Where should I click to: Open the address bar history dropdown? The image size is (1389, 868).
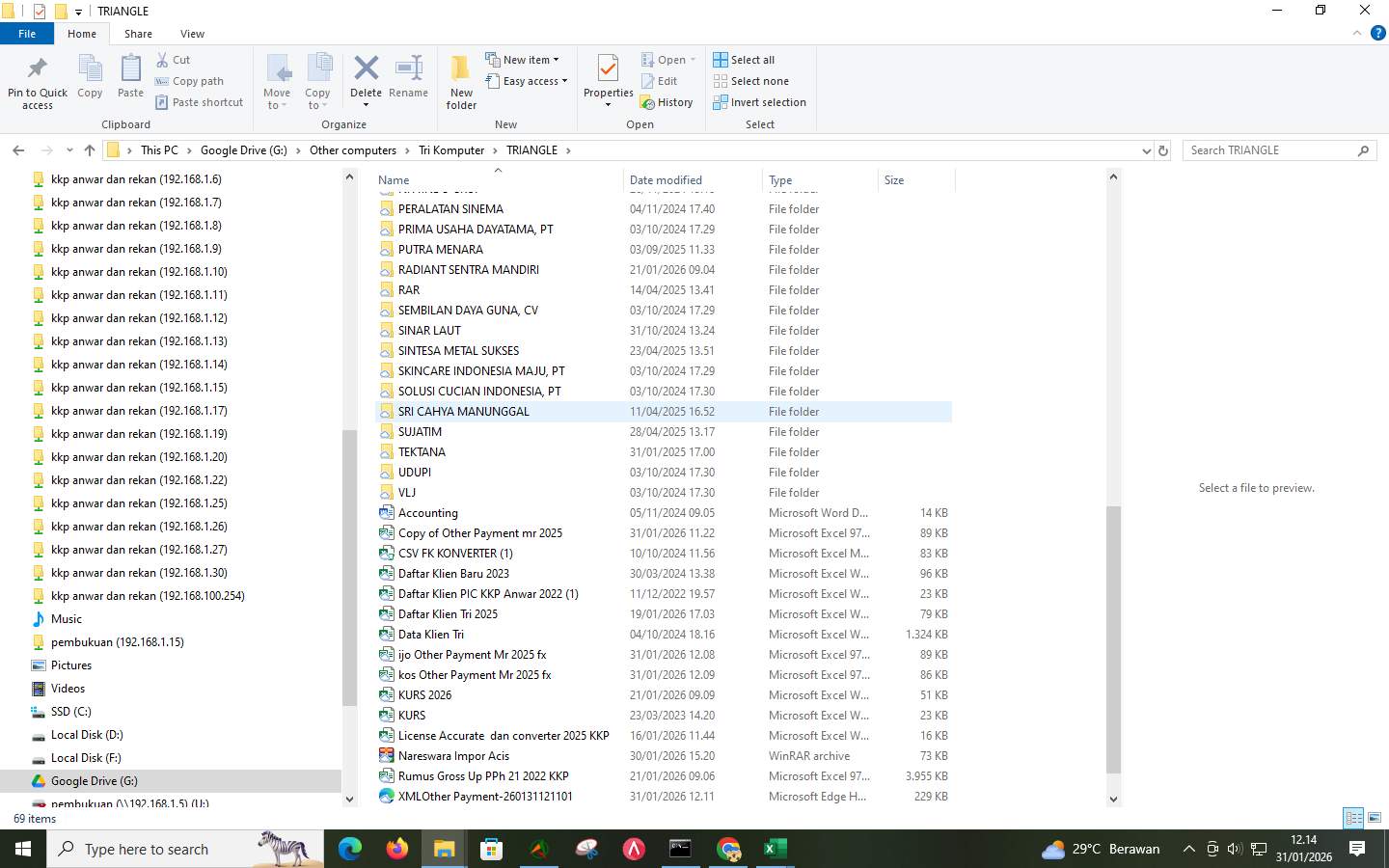tap(1146, 150)
